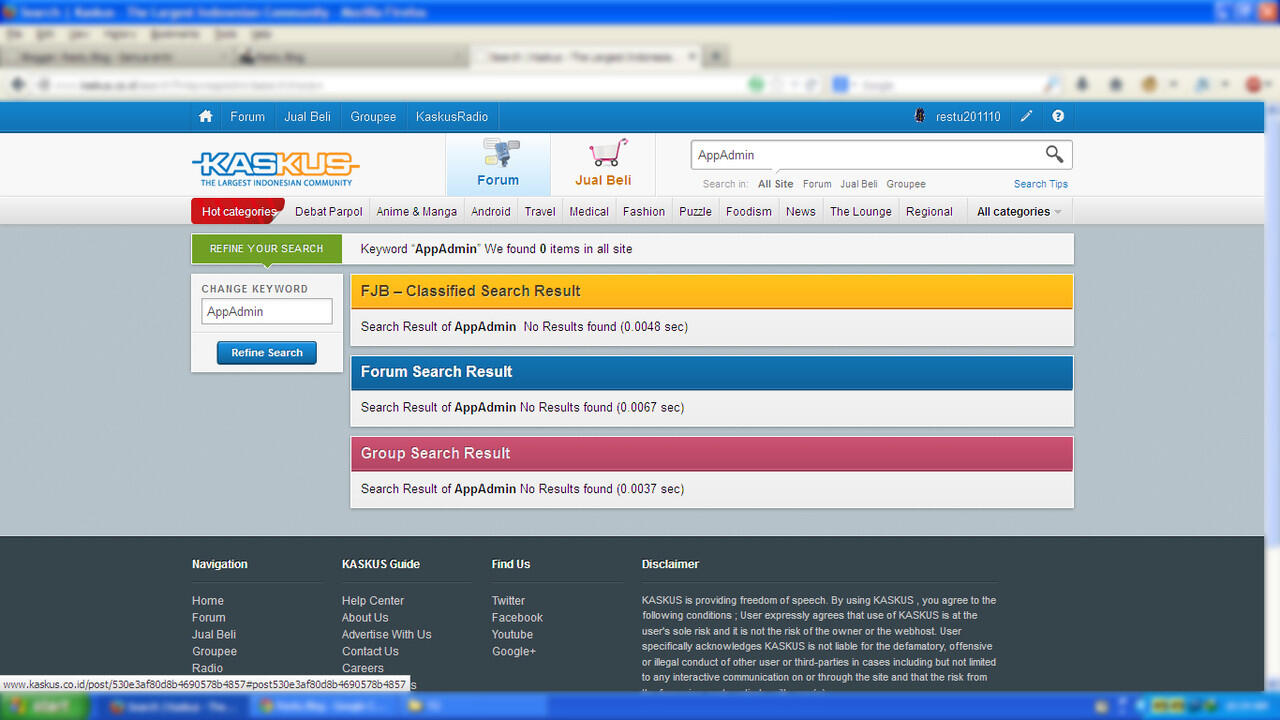Viewport: 1280px width, 720px height.
Task: Open the Search Tips link
Action: click(1041, 184)
